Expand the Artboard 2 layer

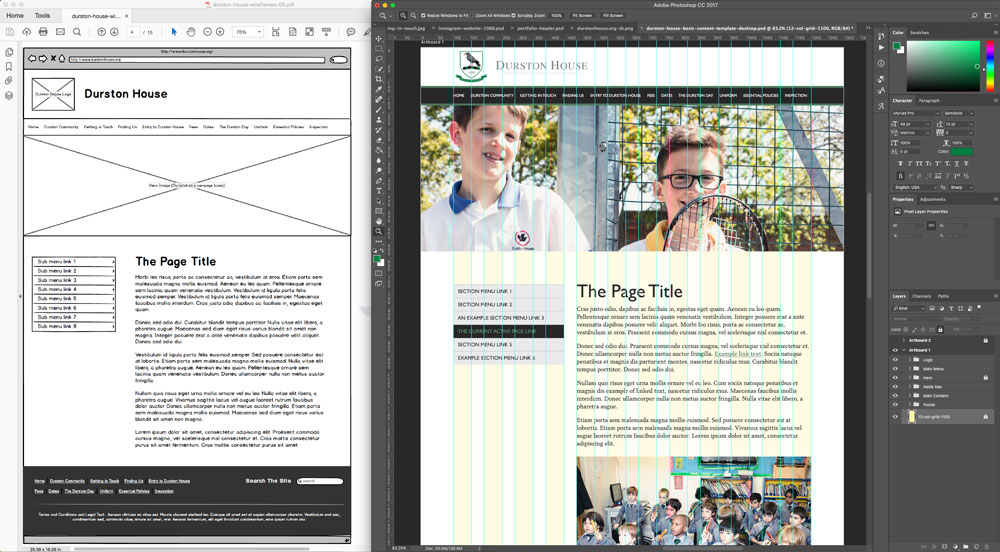pyautogui.click(x=904, y=340)
